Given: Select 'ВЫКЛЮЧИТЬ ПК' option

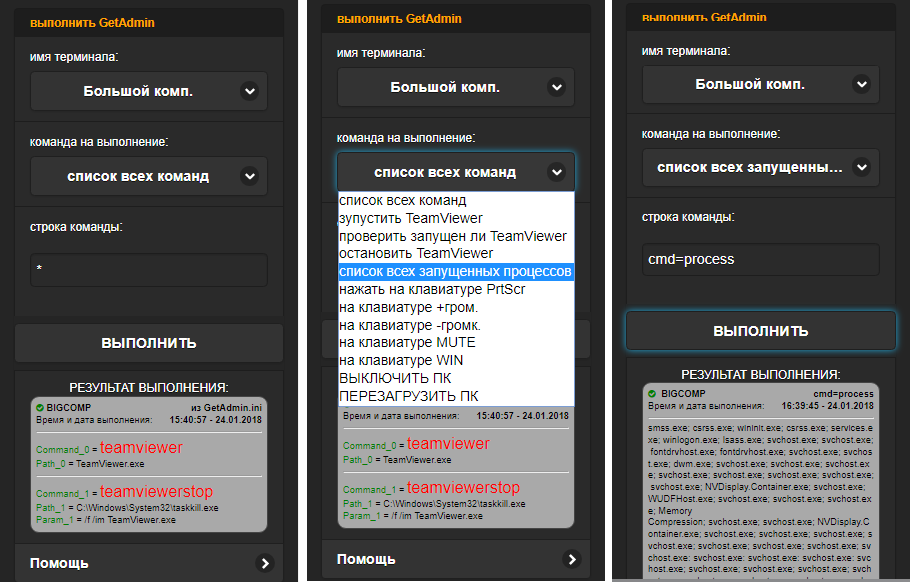Looking at the screenshot, I should pos(456,378).
